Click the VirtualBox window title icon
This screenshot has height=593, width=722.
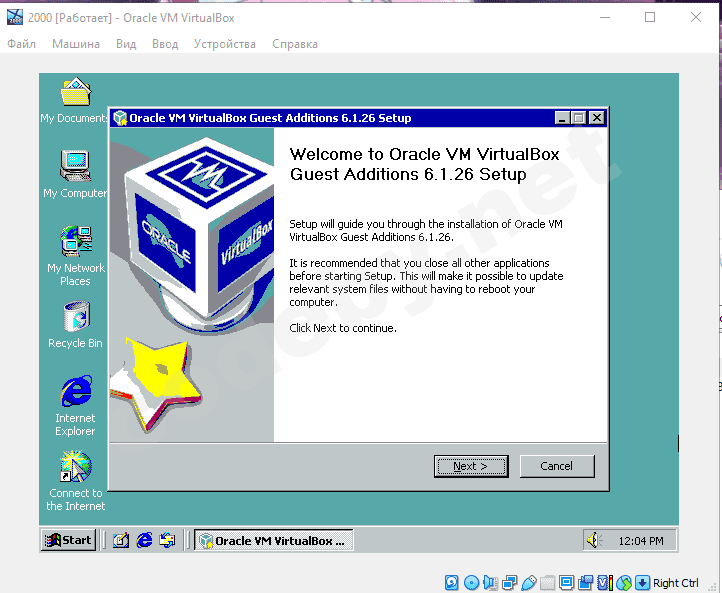click(x=15, y=17)
